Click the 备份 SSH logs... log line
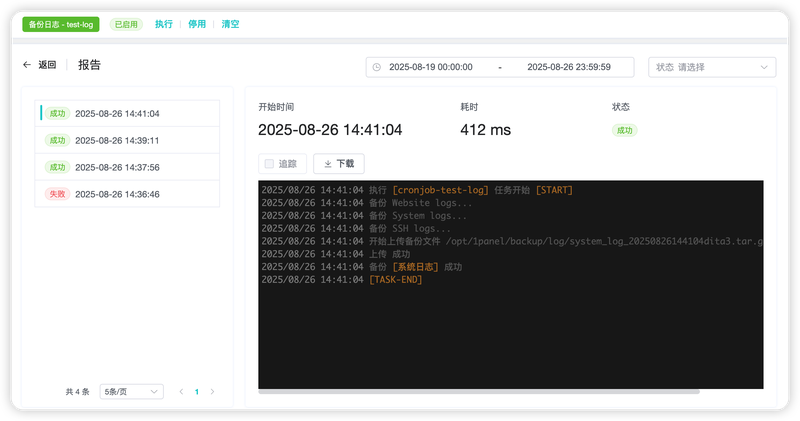 (x=356, y=229)
